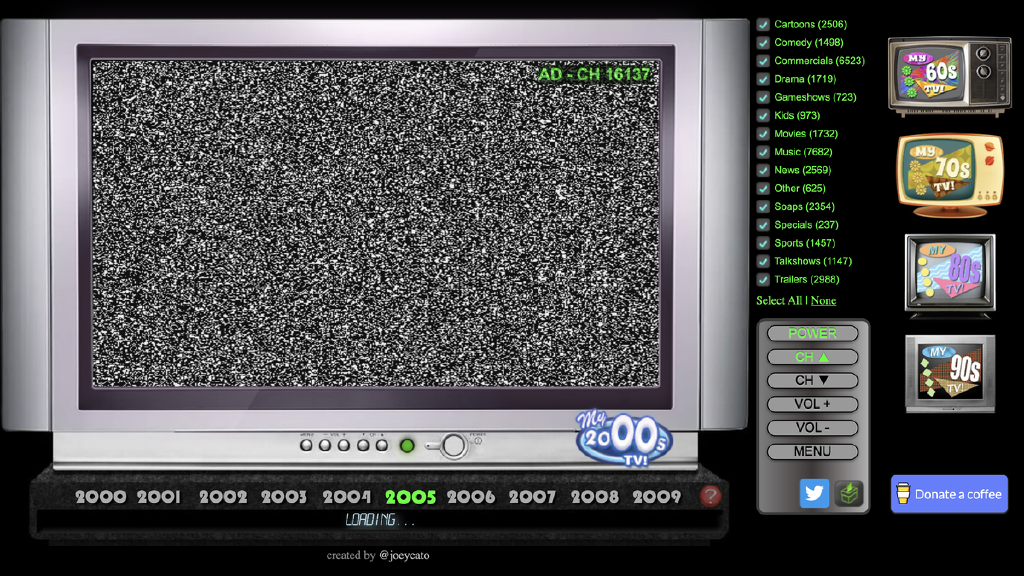The image size is (1024, 576).
Task: Raise volume with VOL +
Action: [x=812, y=404]
